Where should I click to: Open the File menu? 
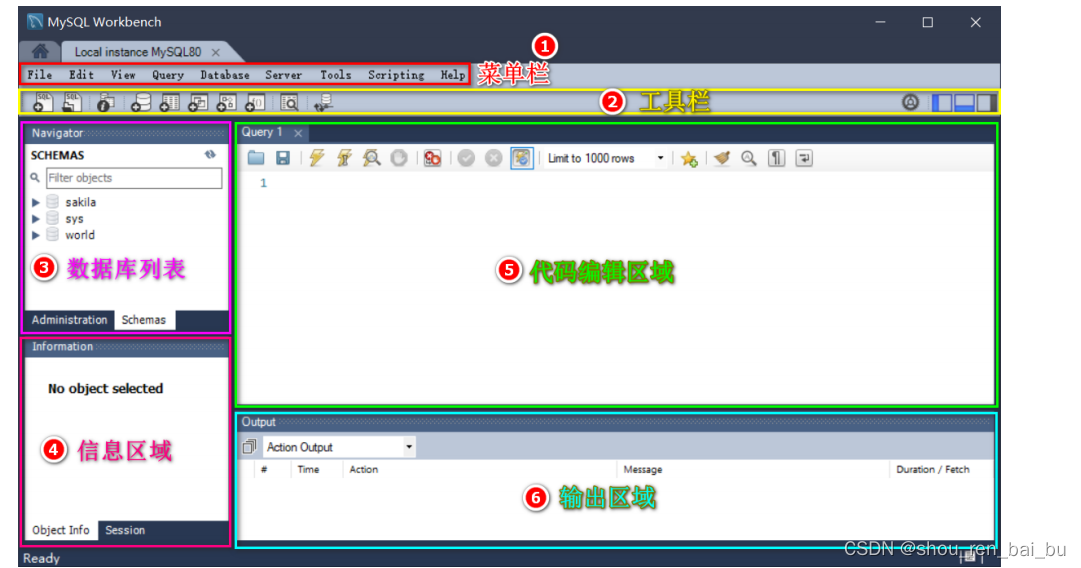[x=39, y=74]
